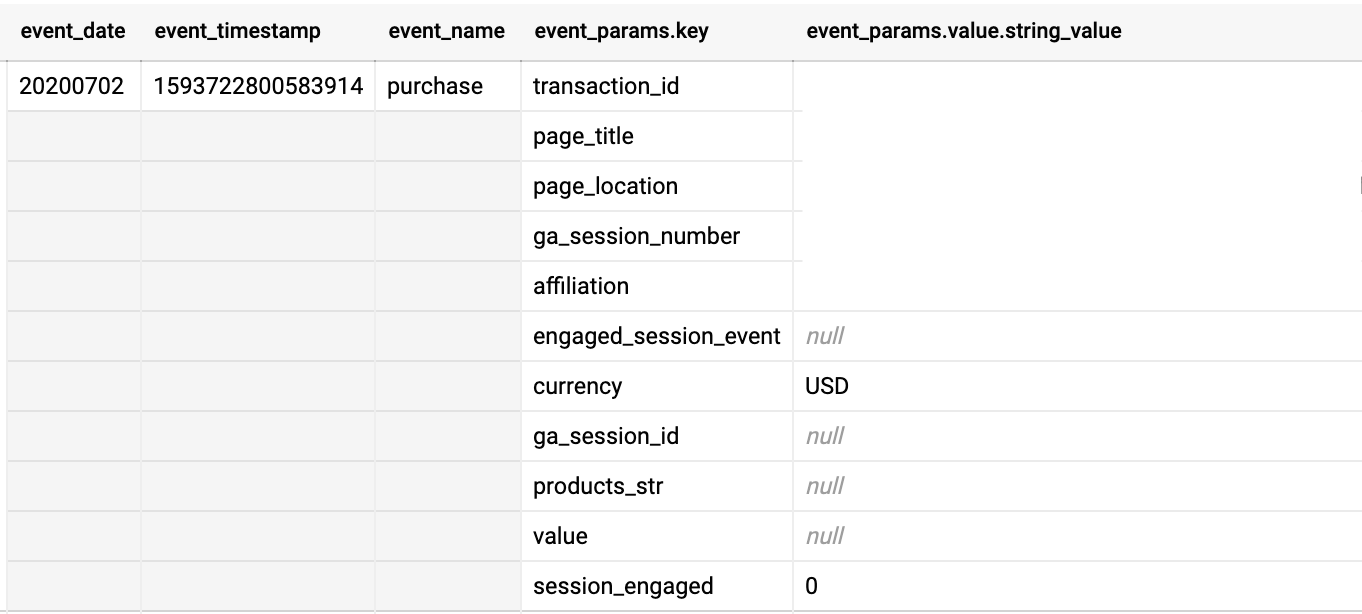Click the event_params.key column header
The height and width of the screenshot is (614, 1362).
pyautogui.click(x=622, y=31)
